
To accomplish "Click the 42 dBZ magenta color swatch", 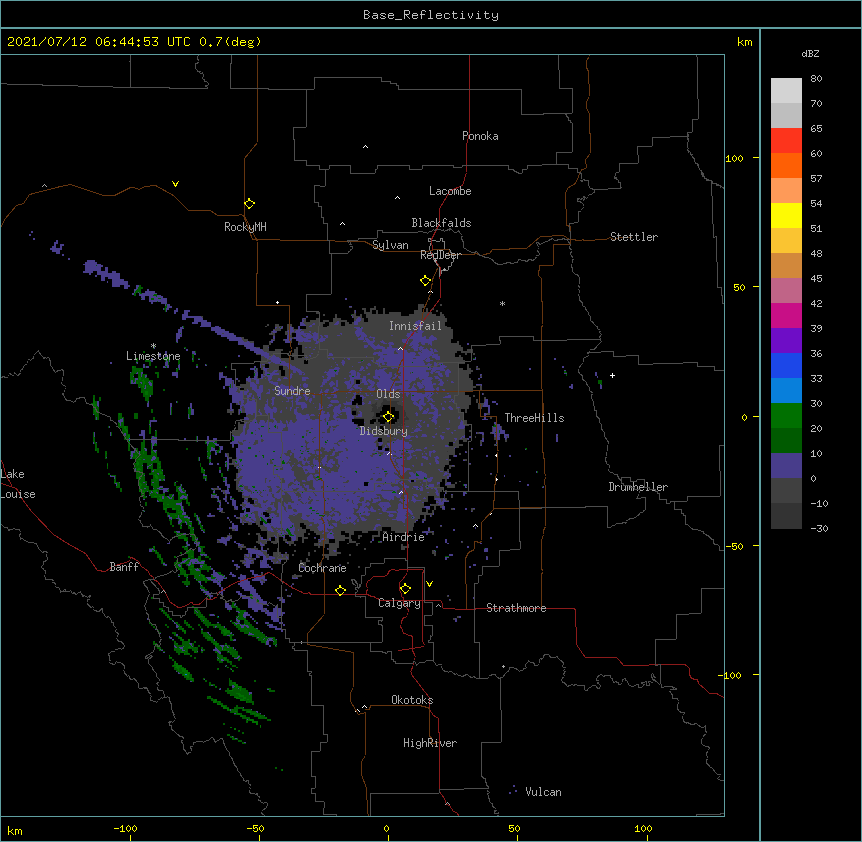I will tap(786, 315).
